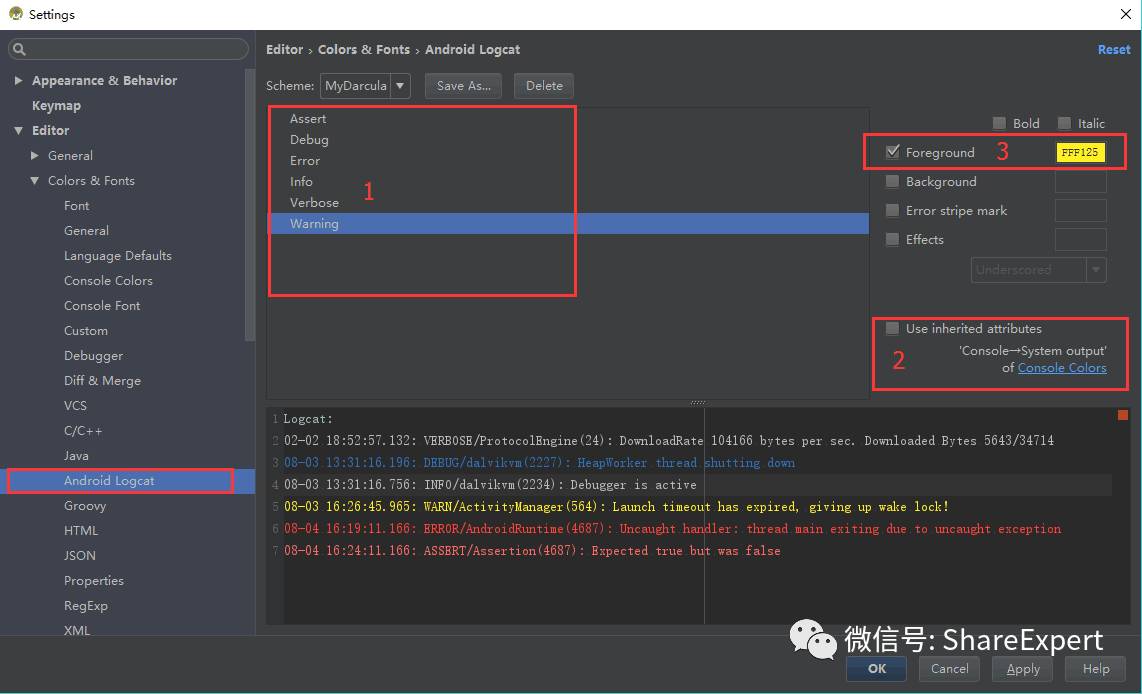Screen dimensions: 1142x694
Task: Click the settings tree scrollbar
Action: point(250,205)
